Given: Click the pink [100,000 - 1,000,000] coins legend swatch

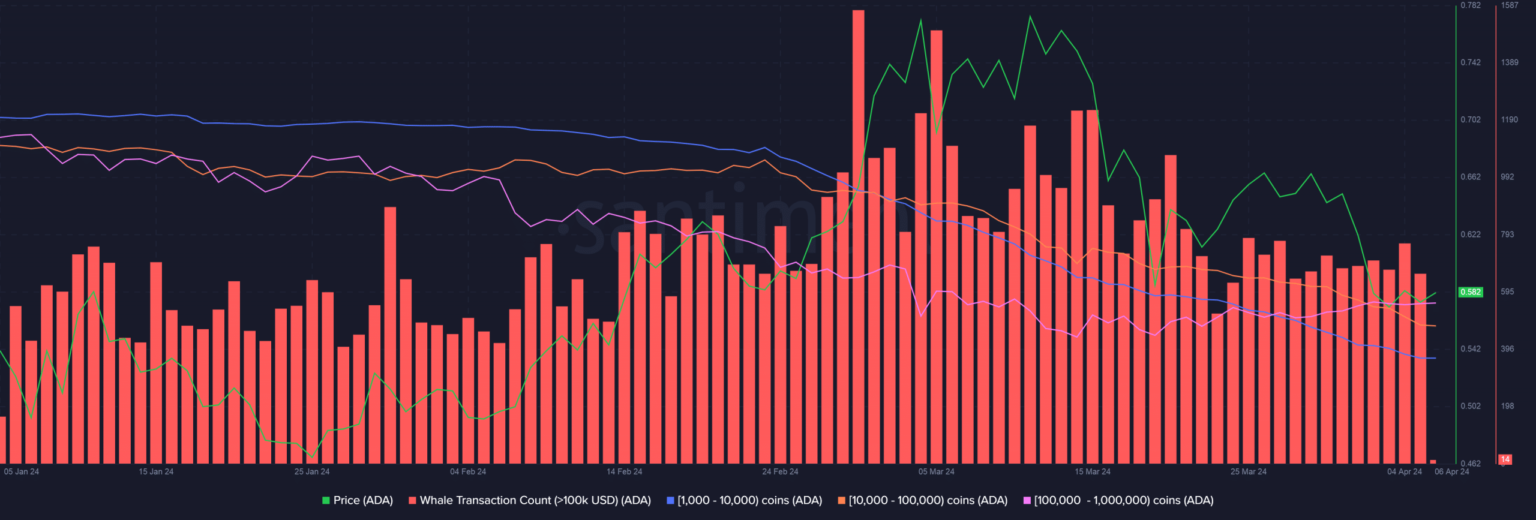Looking at the screenshot, I should [x=1027, y=500].
